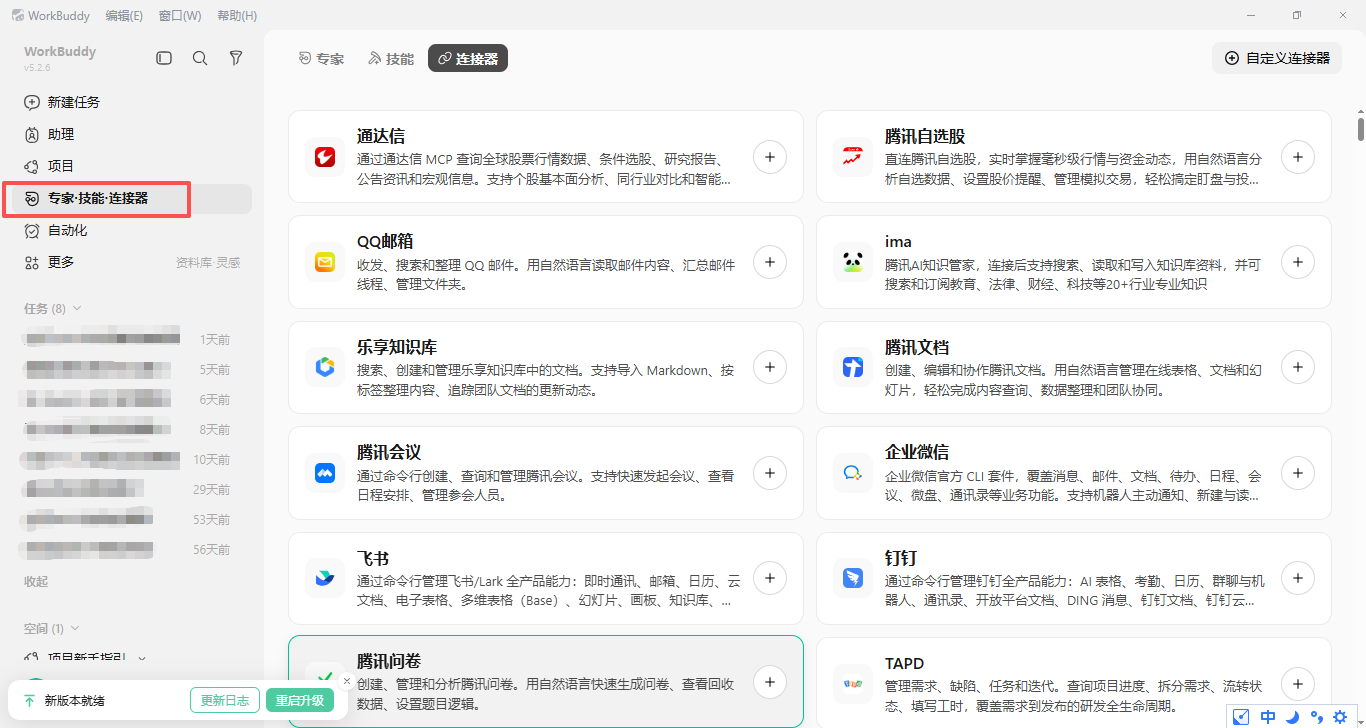Toggle the sidebar panel icon
1366x728 pixels.
click(x=164, y=58)
